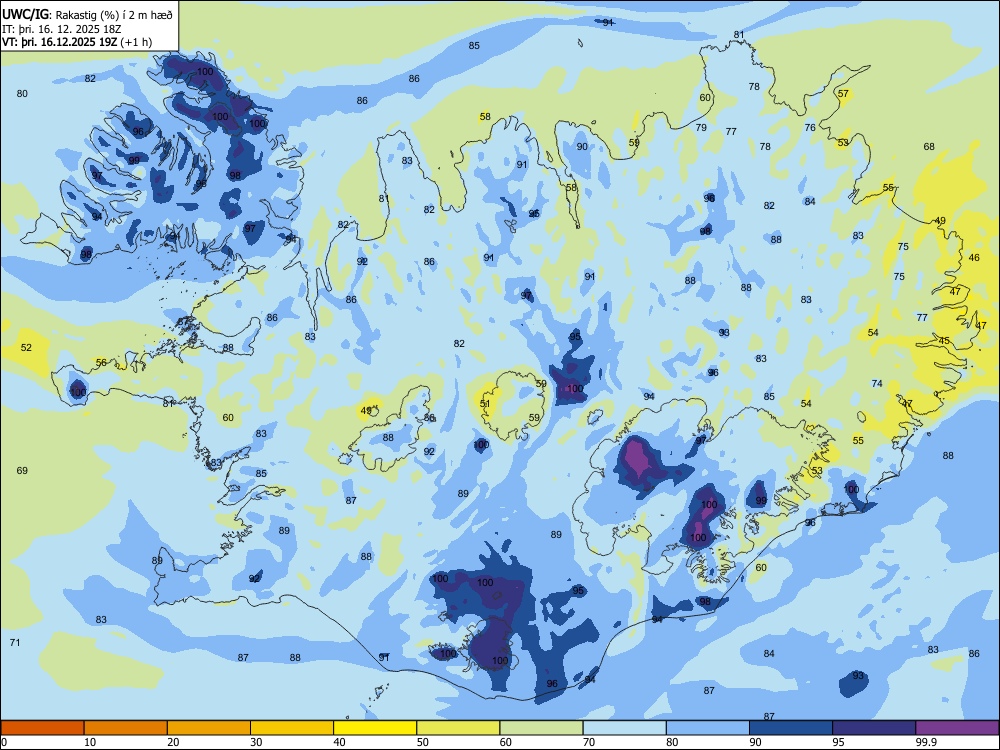Image resolution: width=1000 pixels, height=750 pixels.
Task: Click the '95' legend scale label
Action: pos(838,742)
